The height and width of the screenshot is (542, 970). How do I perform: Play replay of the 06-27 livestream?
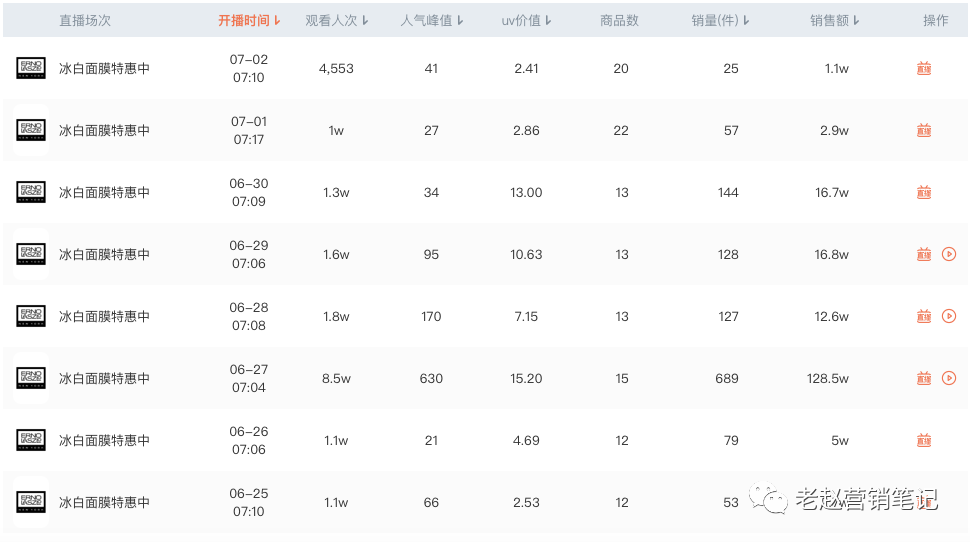(x=949, y=379)
